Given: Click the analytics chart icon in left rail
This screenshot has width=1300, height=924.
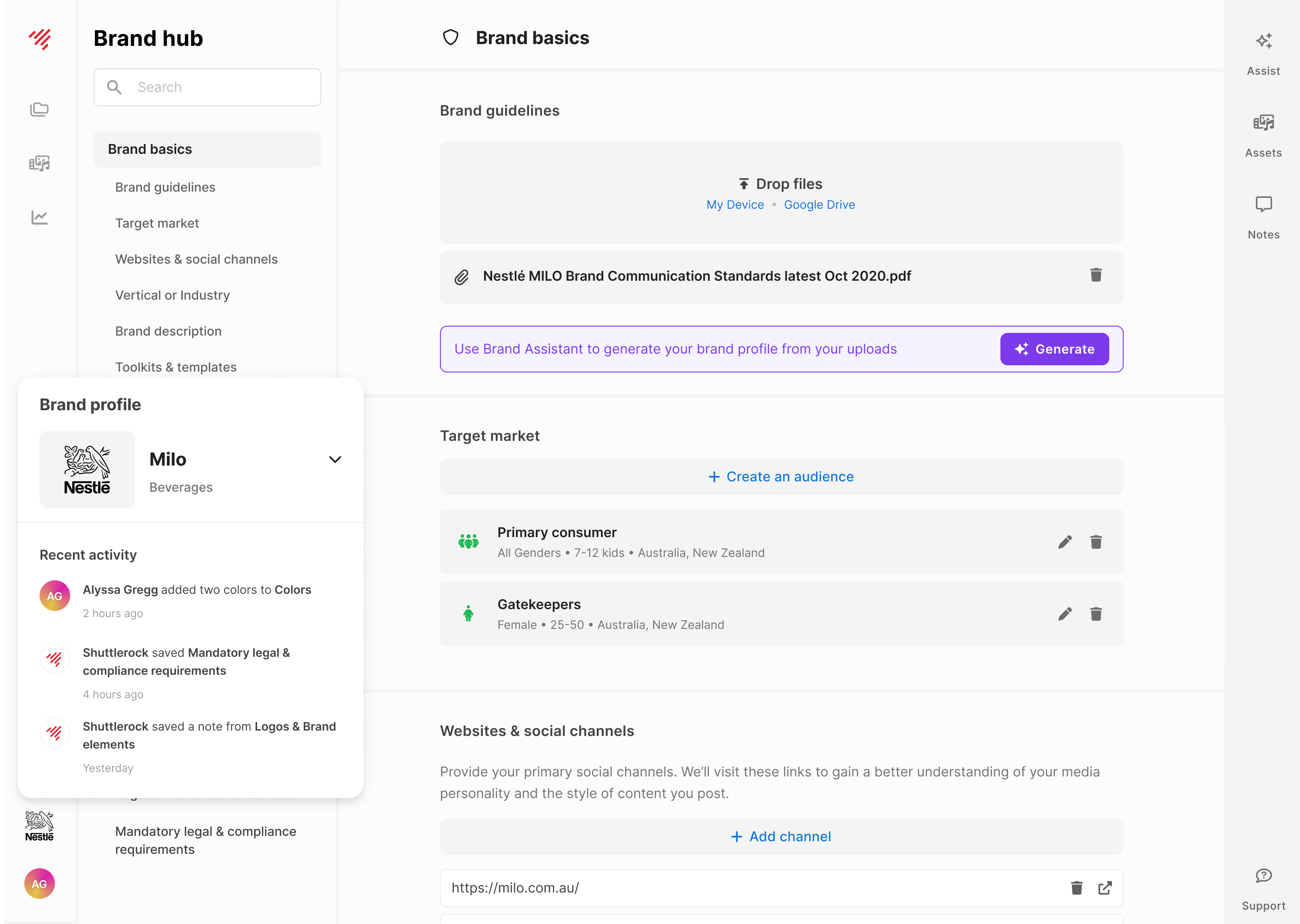Looking at the screenshot, I should [39, 217].
